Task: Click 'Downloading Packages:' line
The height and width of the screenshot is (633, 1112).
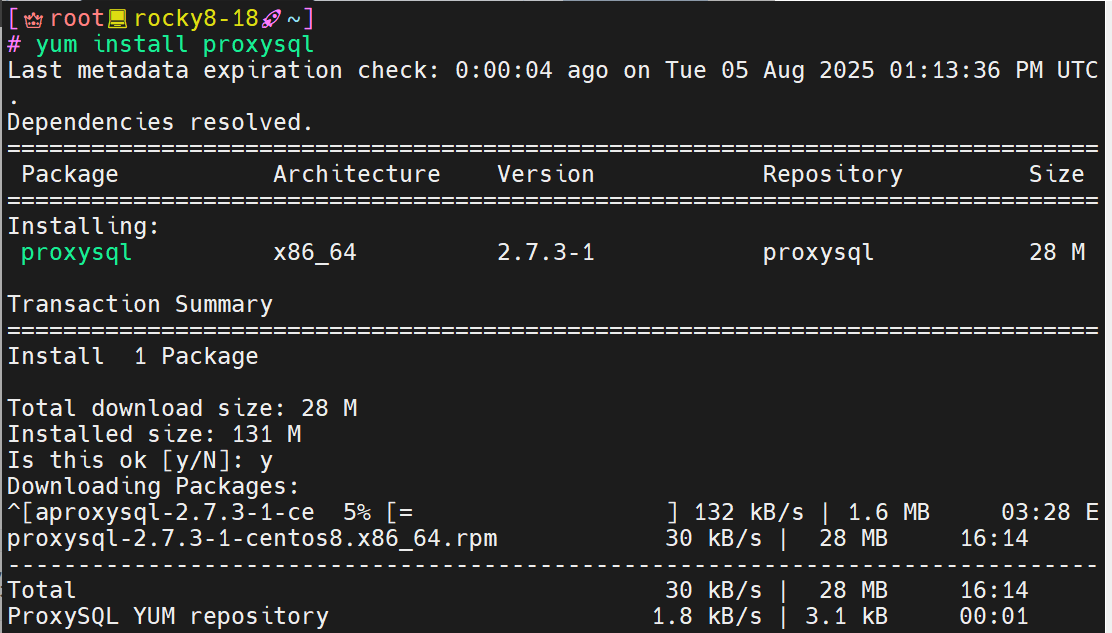Action: tap(153, 486)
